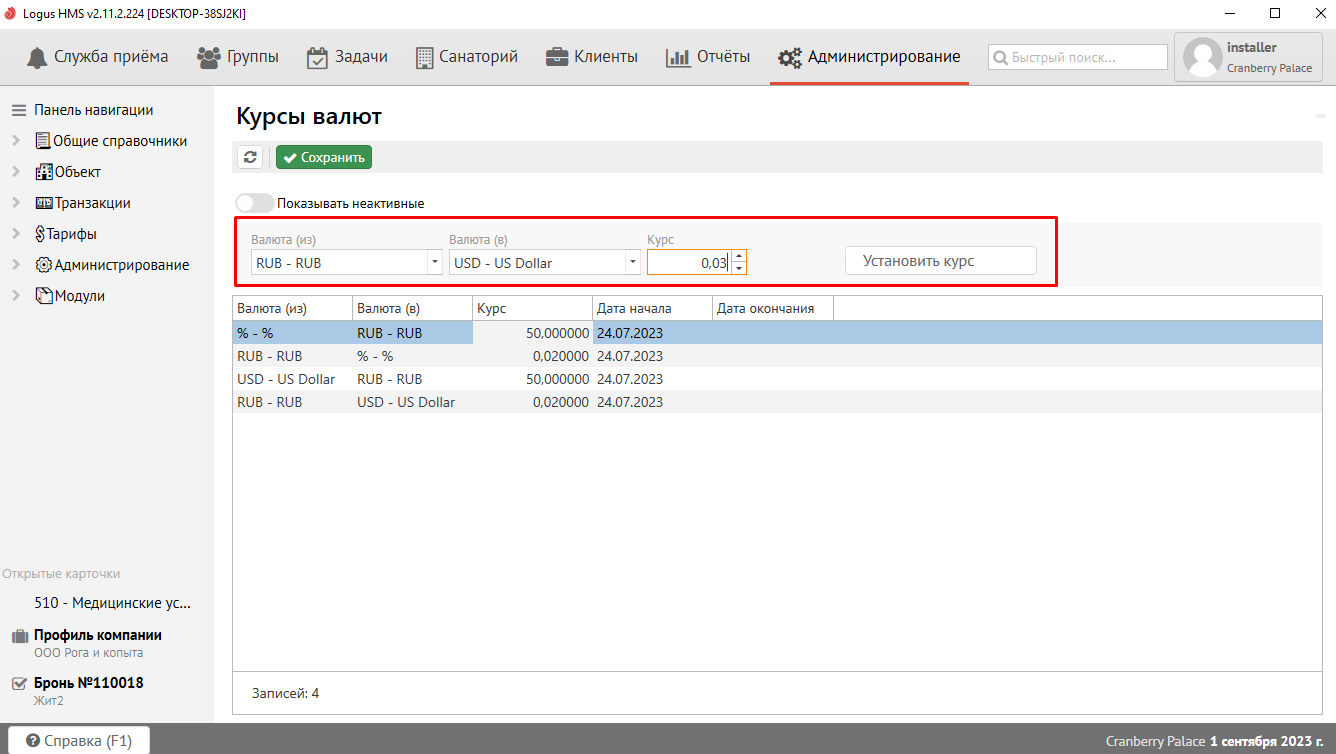Image resolution: width=1336 pixels, height=754 pixels.
Task: Open Профиль компании card with briefcase icon
Action: [x=97, y=635]
